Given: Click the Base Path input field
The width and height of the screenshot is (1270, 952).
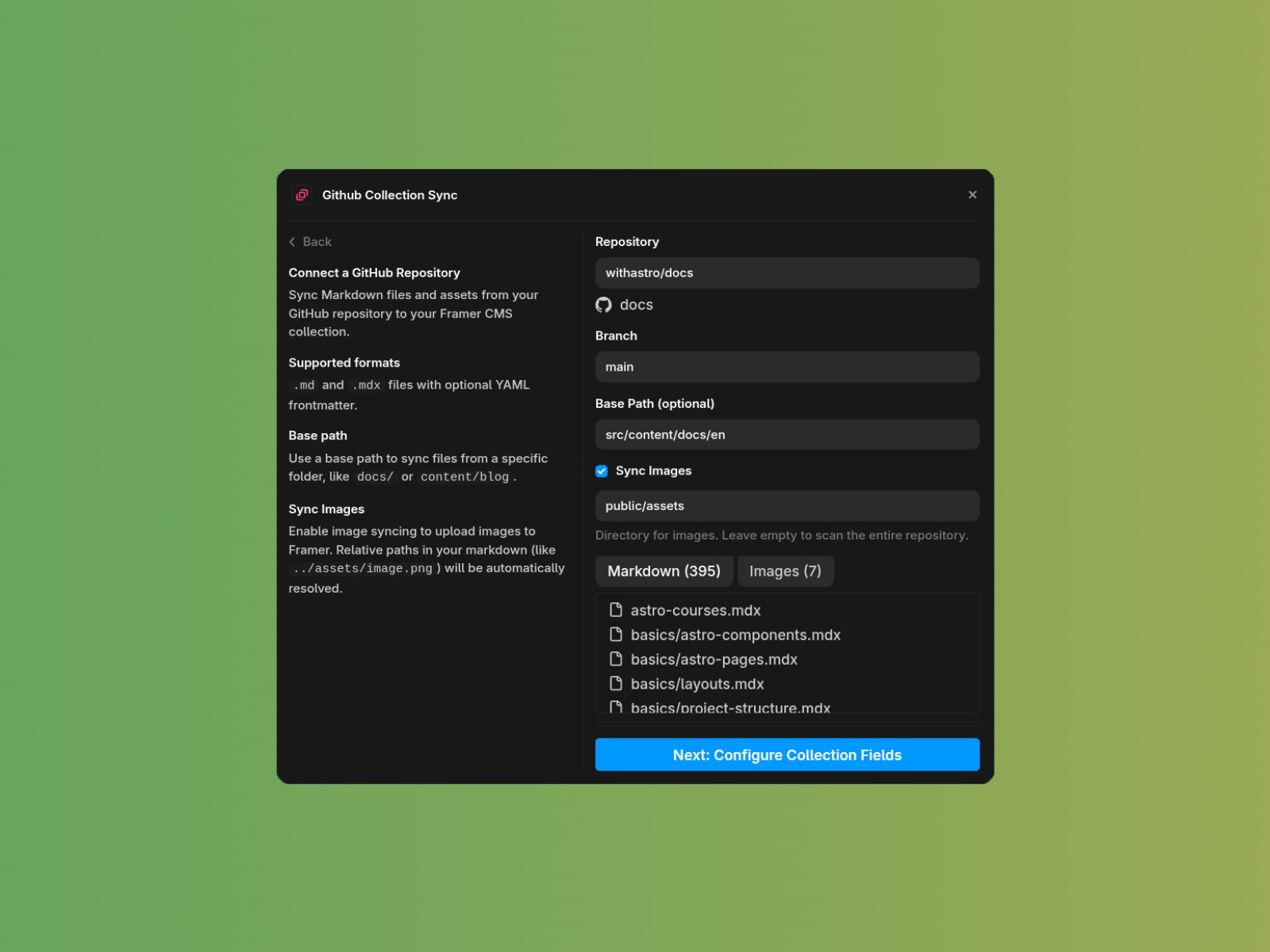Looking at the screenshot, I should pos(787,434).
